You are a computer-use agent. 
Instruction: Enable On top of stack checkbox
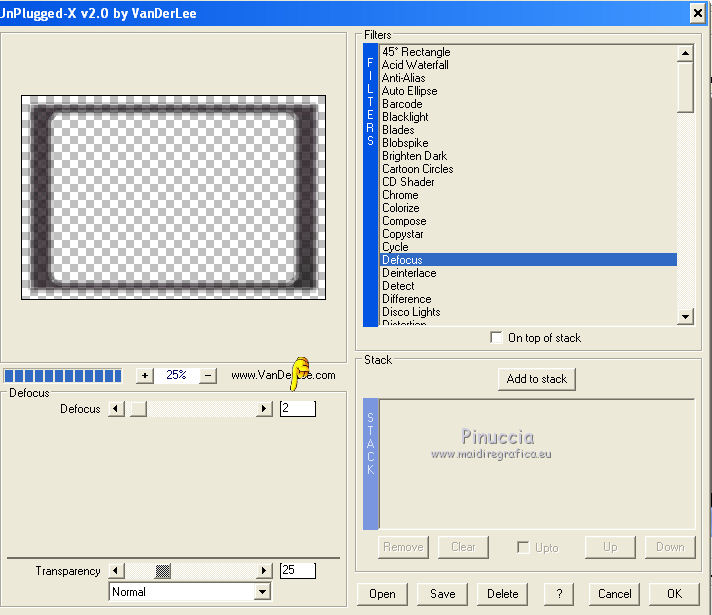(496, 337)
